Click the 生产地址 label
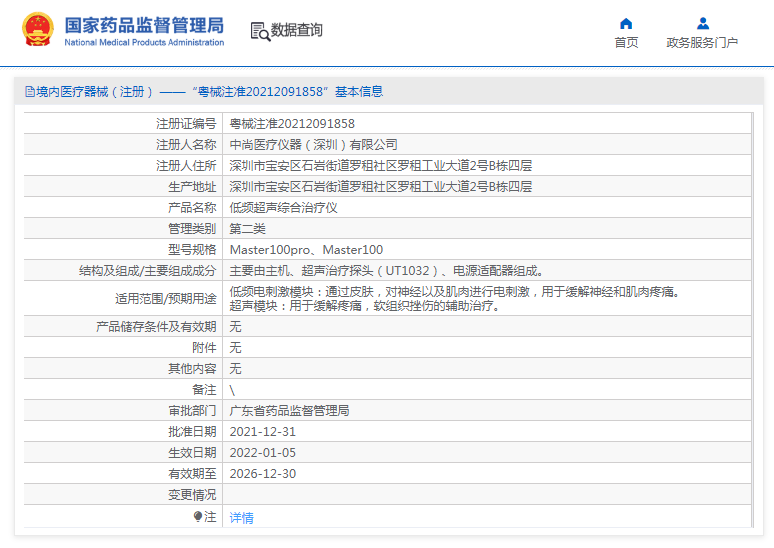The width and height of the screenshot is (774, 548). coord(192,187)
